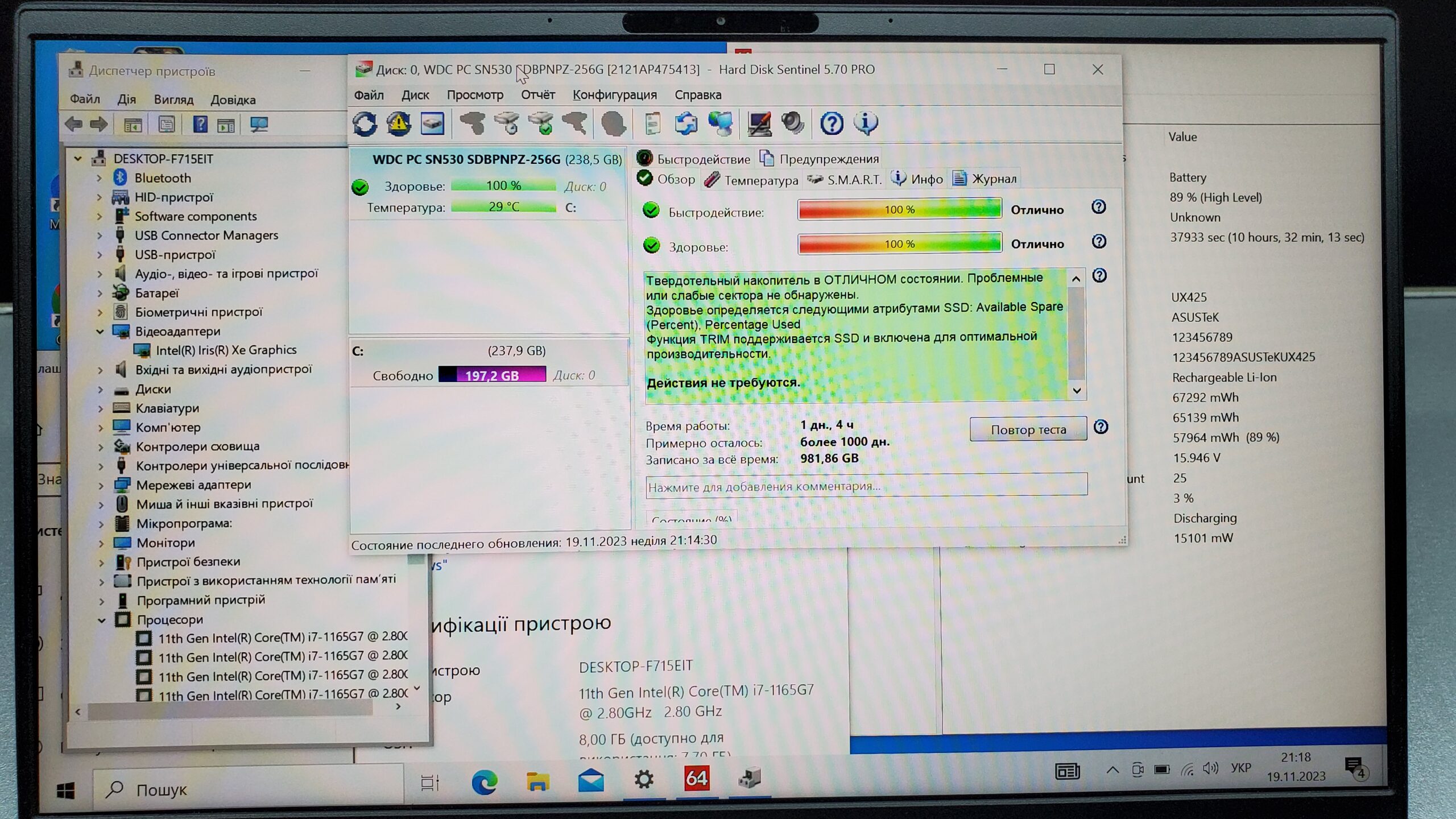Image resolution: width=1456 pixels, height=819 pixels.
Task: Collapse the Відеоадаптери tree node
Action: coord(100,332)
